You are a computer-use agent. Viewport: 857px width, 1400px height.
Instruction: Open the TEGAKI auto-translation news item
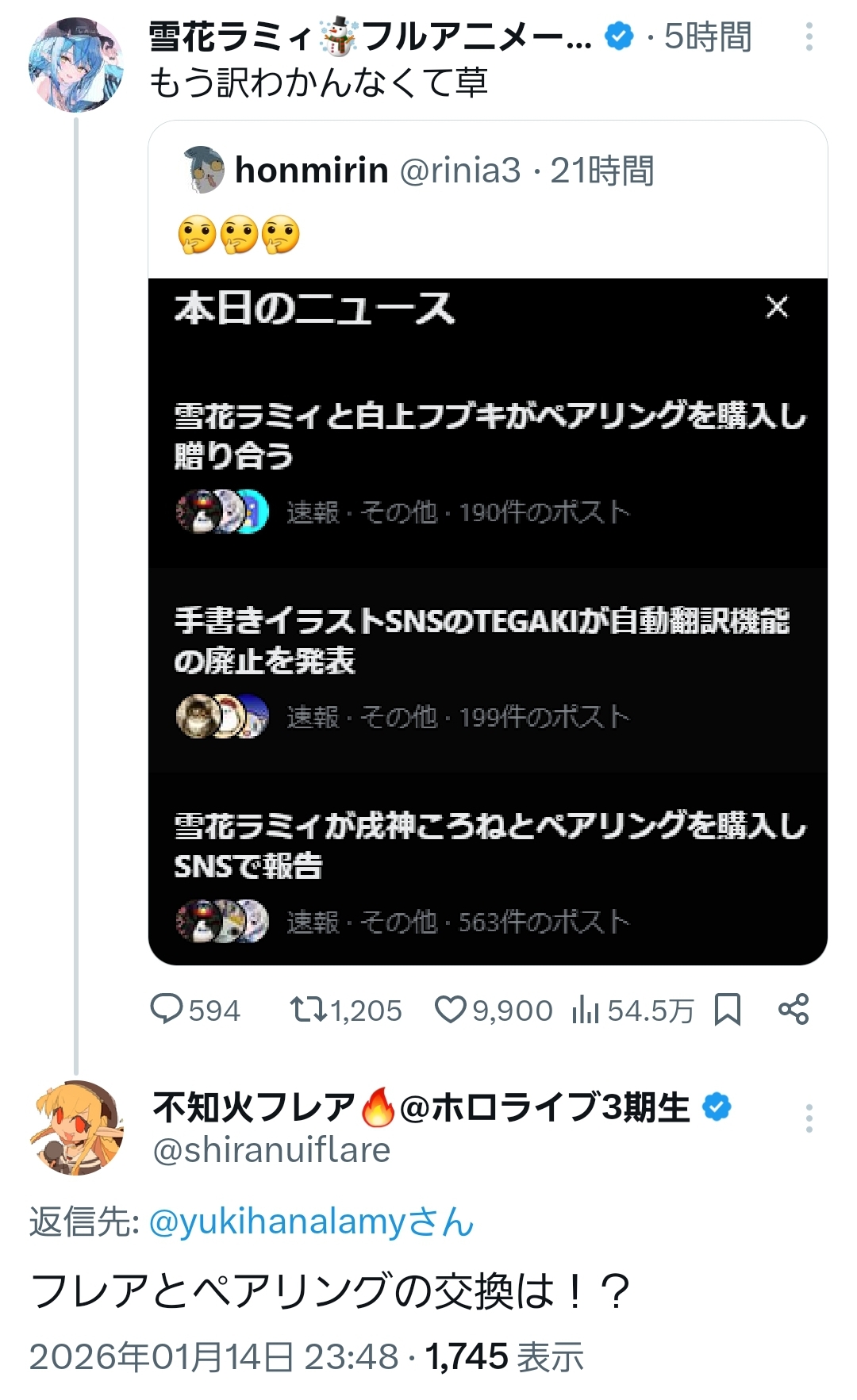coord(481,639)
